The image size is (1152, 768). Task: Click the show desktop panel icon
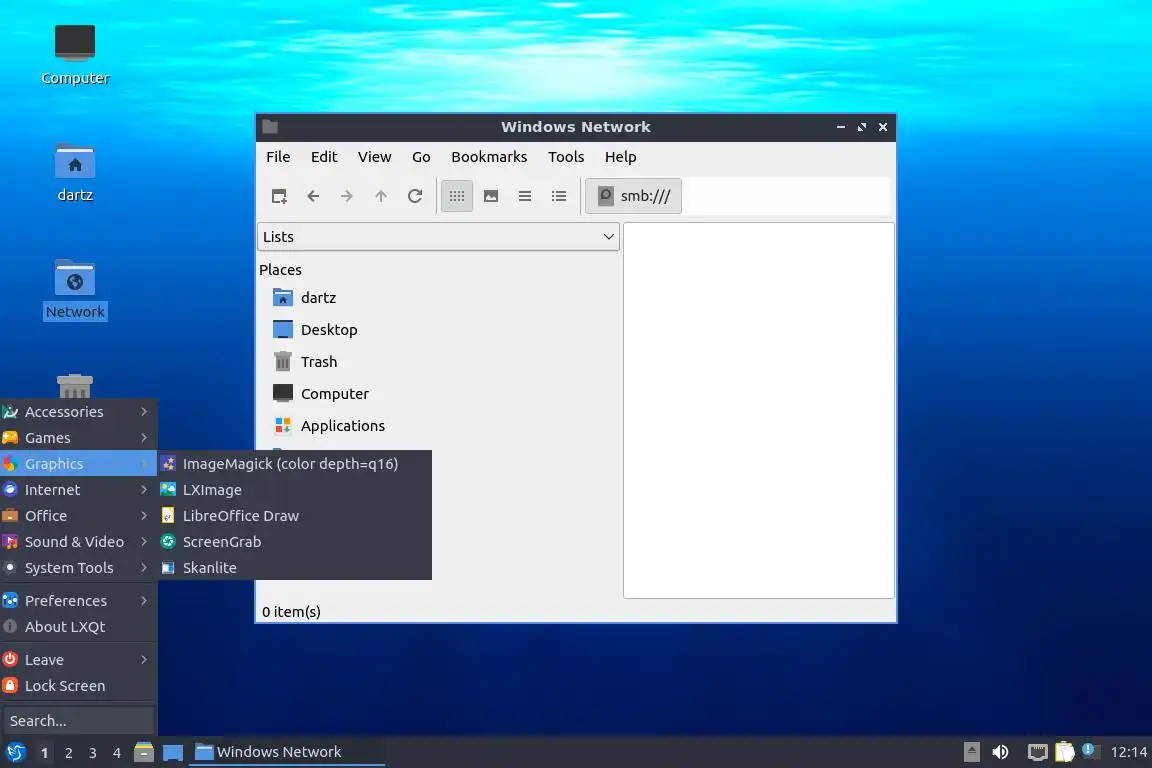(x=173, y=752)
